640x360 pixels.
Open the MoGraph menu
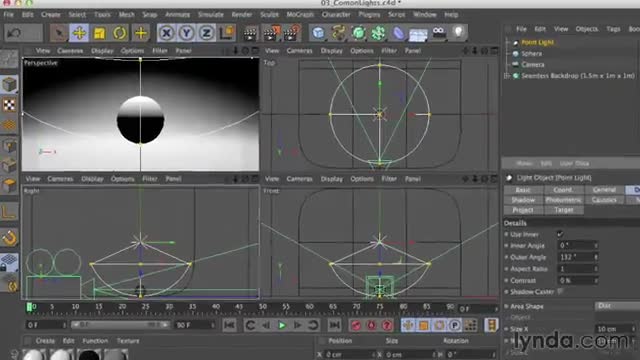(300, 15)
